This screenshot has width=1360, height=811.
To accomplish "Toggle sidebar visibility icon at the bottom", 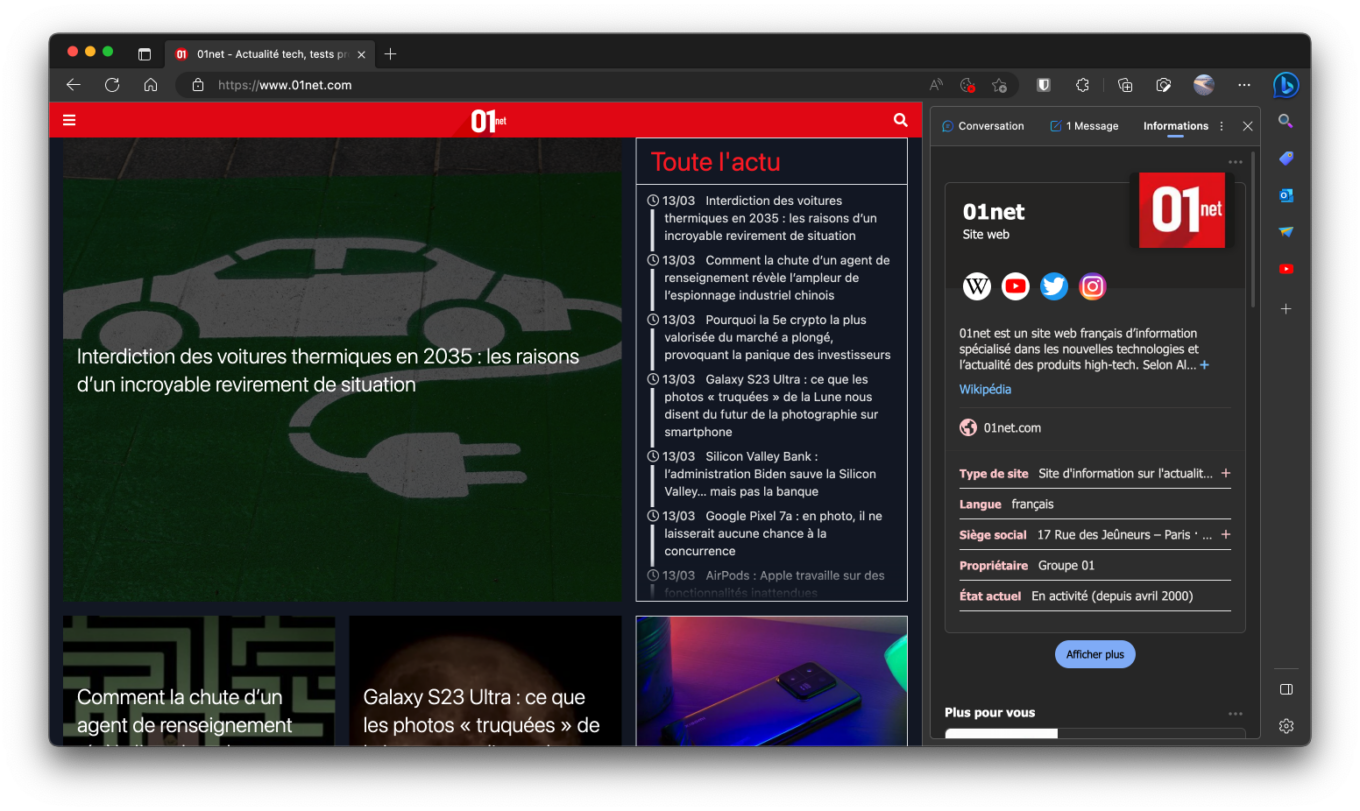I will (1286, 689).
